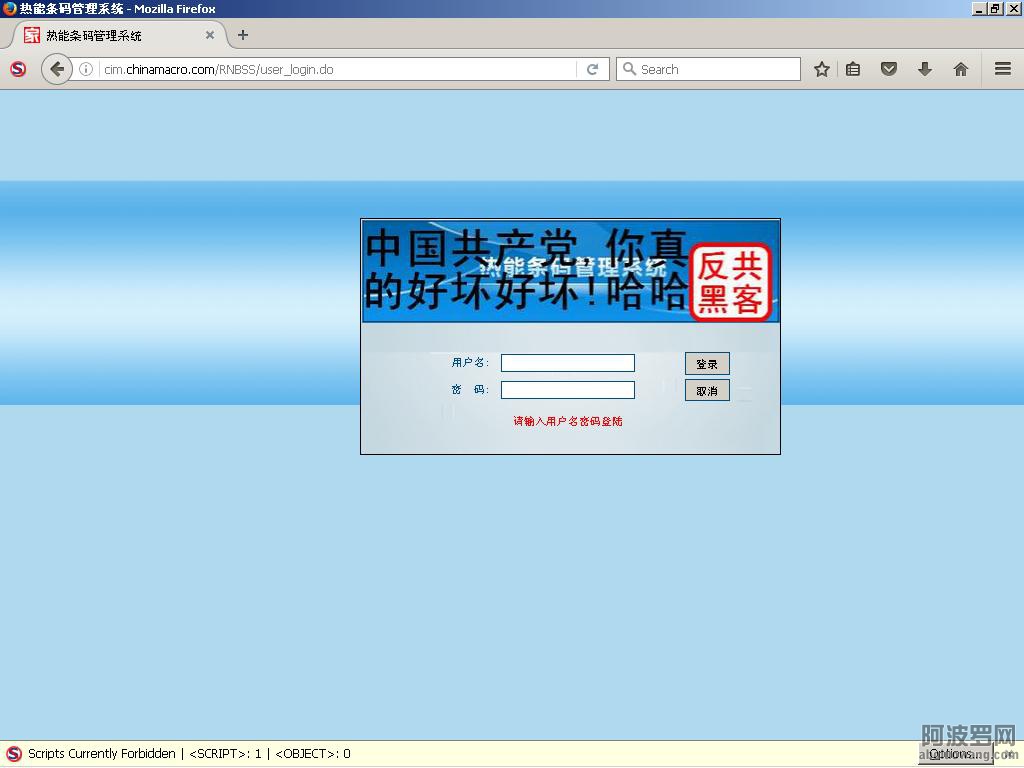The width and height of the screenshot is (1024, 768).
Task: Open the Downloads panel
Action: (x=924, y=69)
